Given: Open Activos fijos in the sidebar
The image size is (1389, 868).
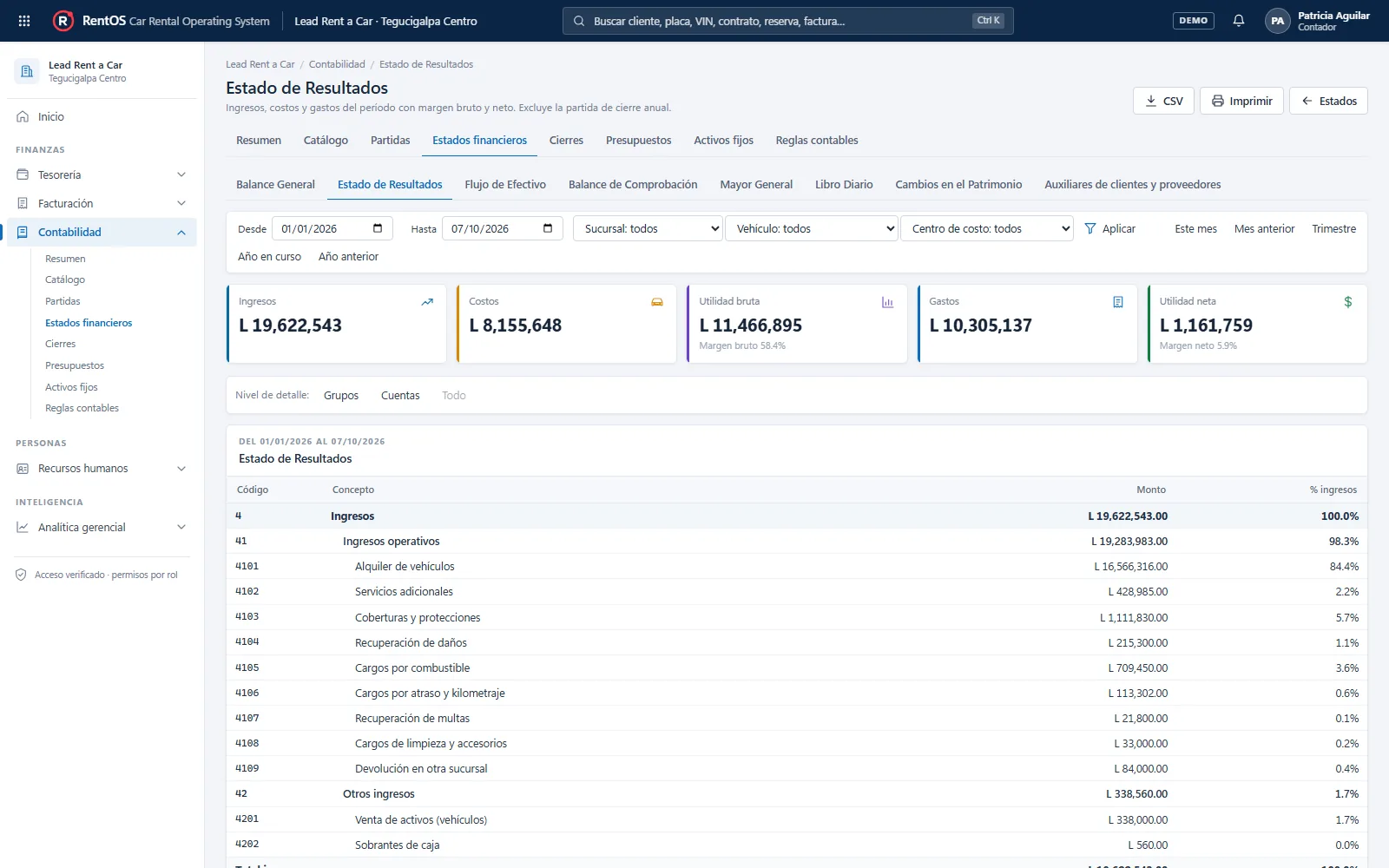Looking at the screenshot, I should (71, 387).
